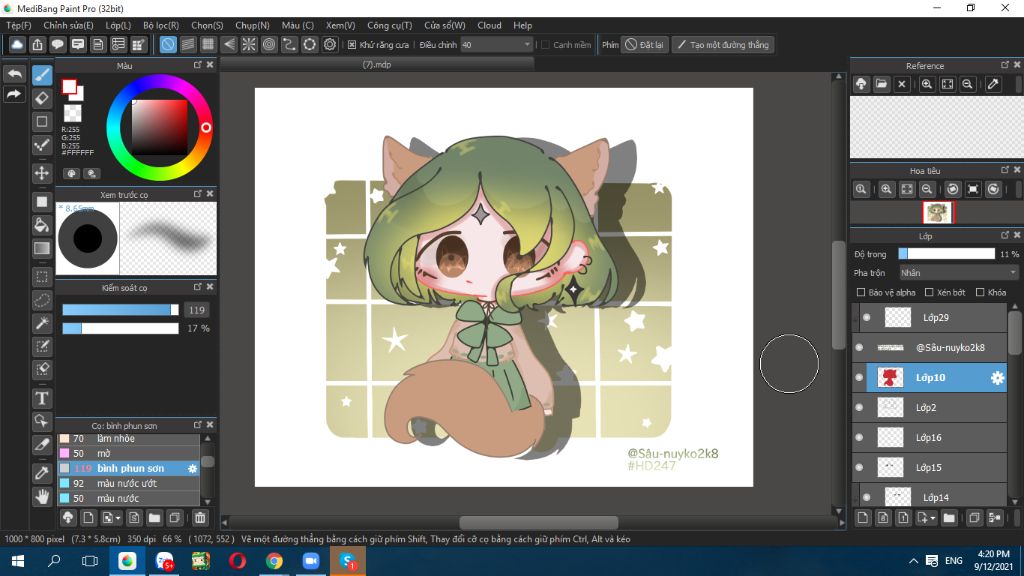
Task: Open snap settings gear icon in toolbar
Action: (330, 44)
